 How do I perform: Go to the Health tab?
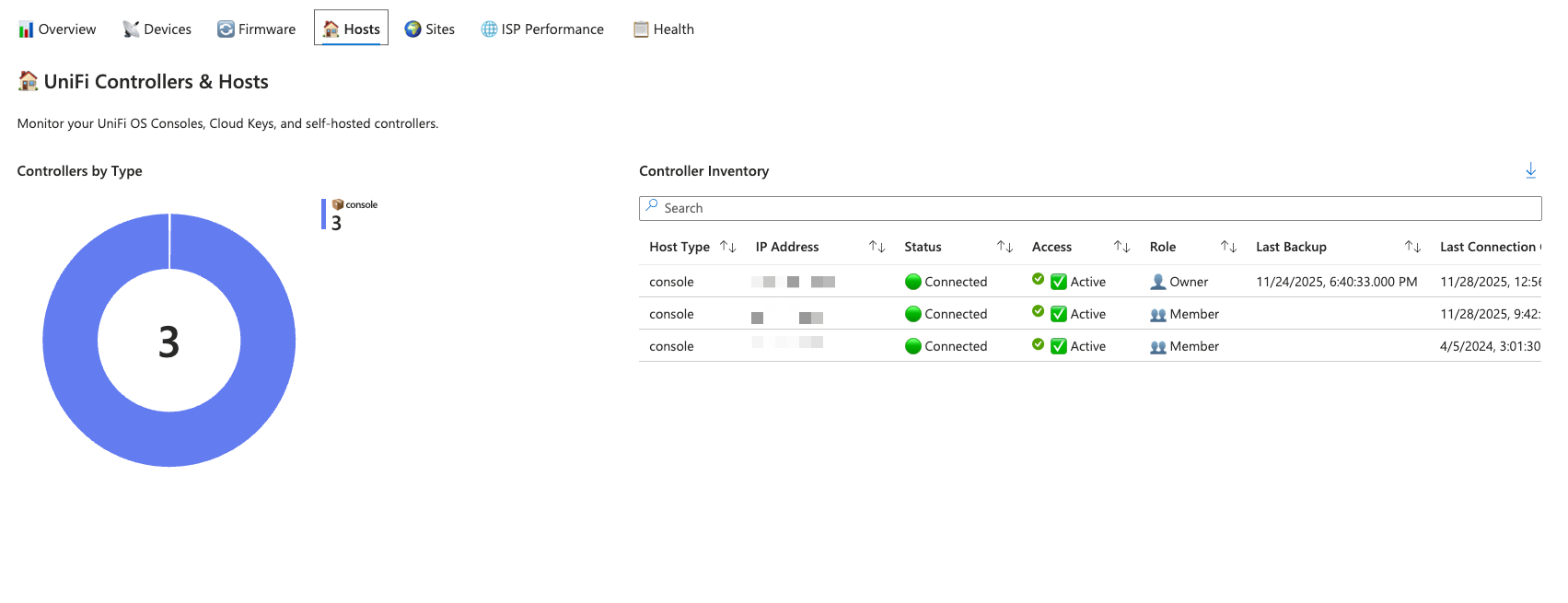(x=664, y=29)
